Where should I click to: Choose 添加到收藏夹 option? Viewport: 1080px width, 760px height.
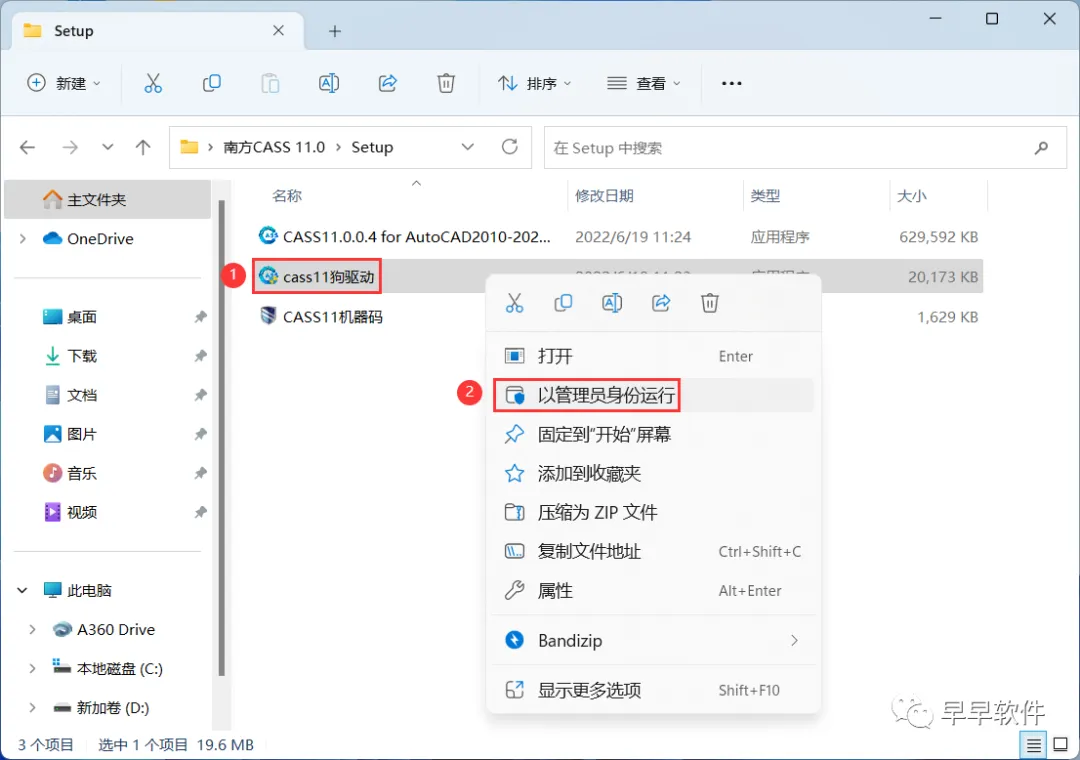pos(653,473)
